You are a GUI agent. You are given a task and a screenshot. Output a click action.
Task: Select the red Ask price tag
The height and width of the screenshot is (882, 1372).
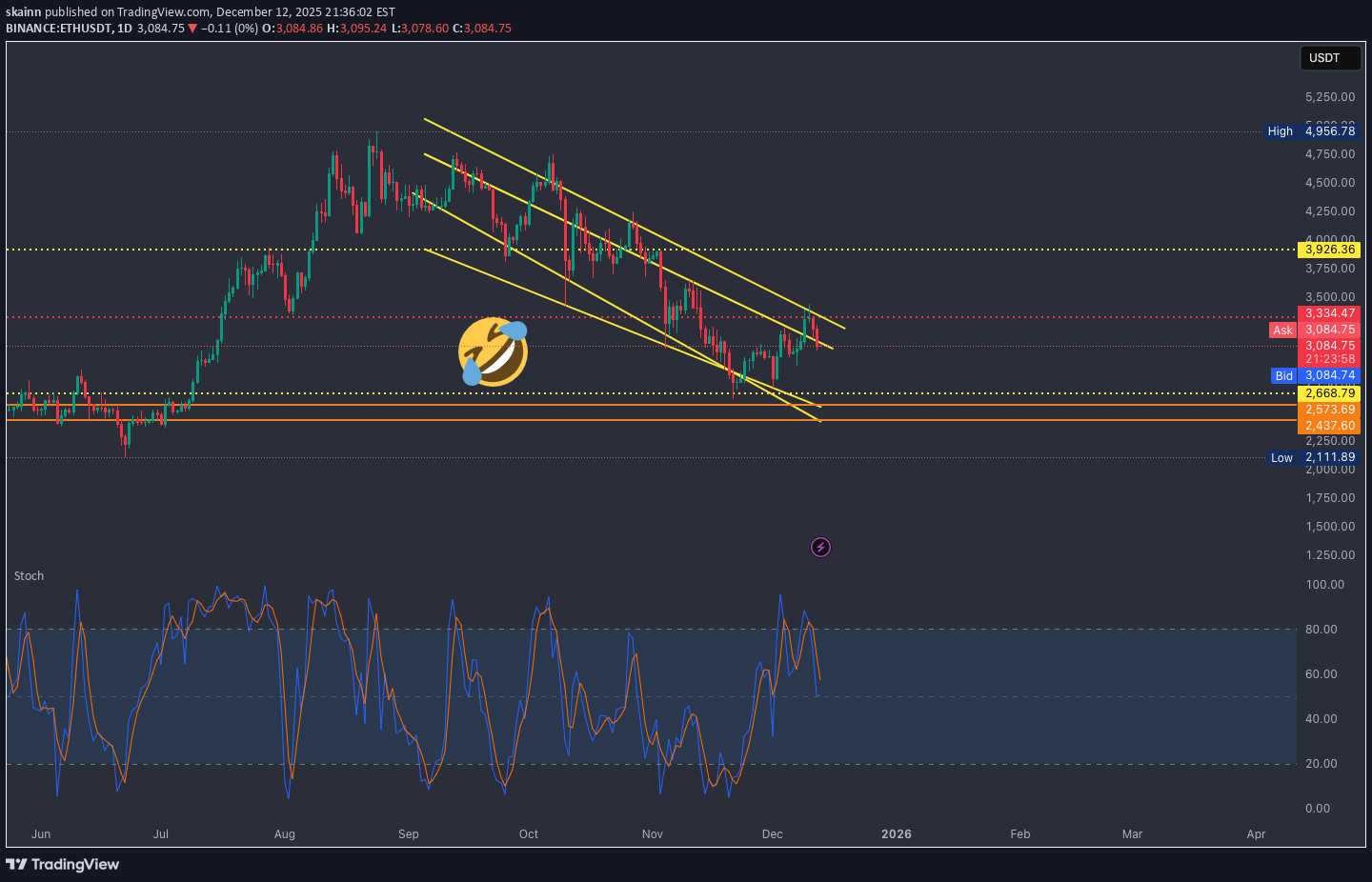click(x=1282, y=331)
